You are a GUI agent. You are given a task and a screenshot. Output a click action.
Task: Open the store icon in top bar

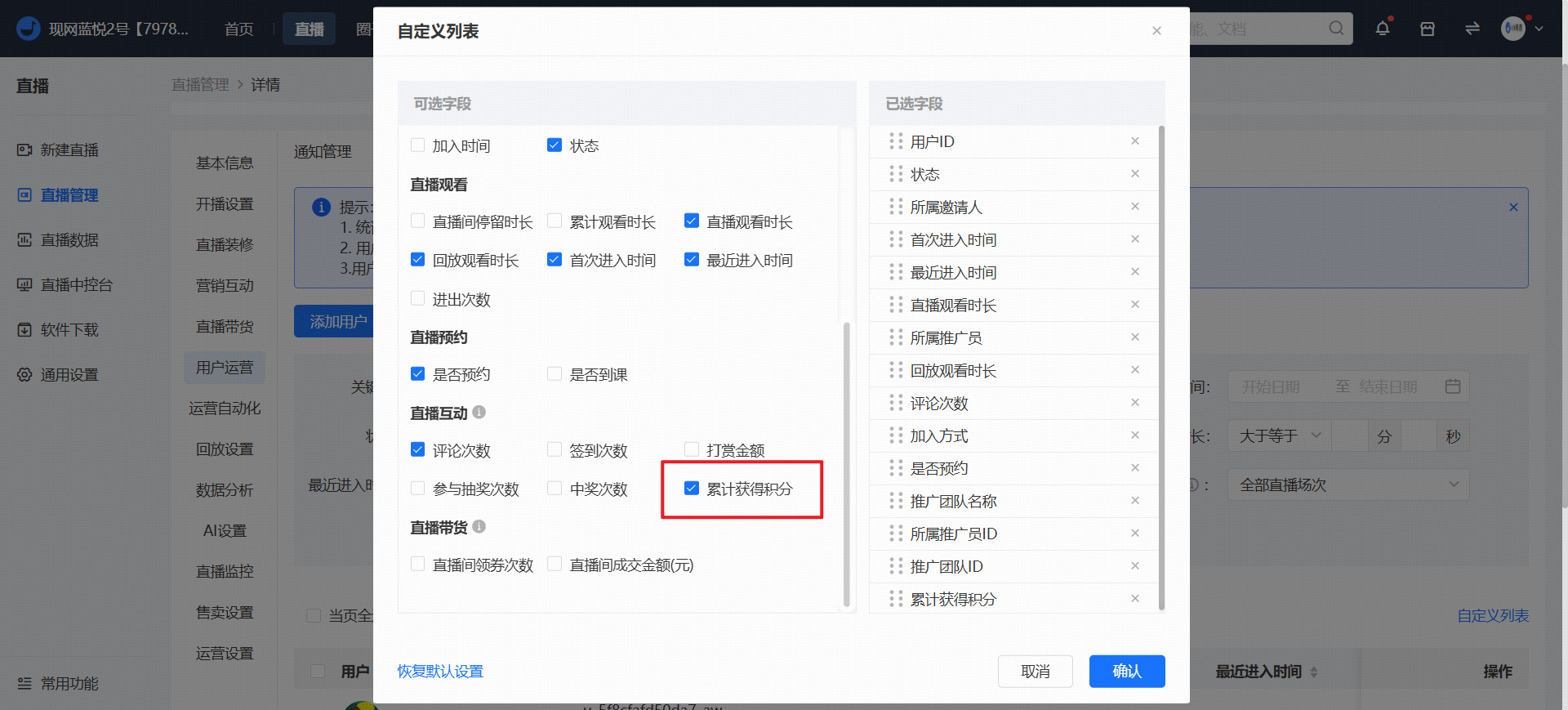pyautogui.click(x=1428, y=29)
